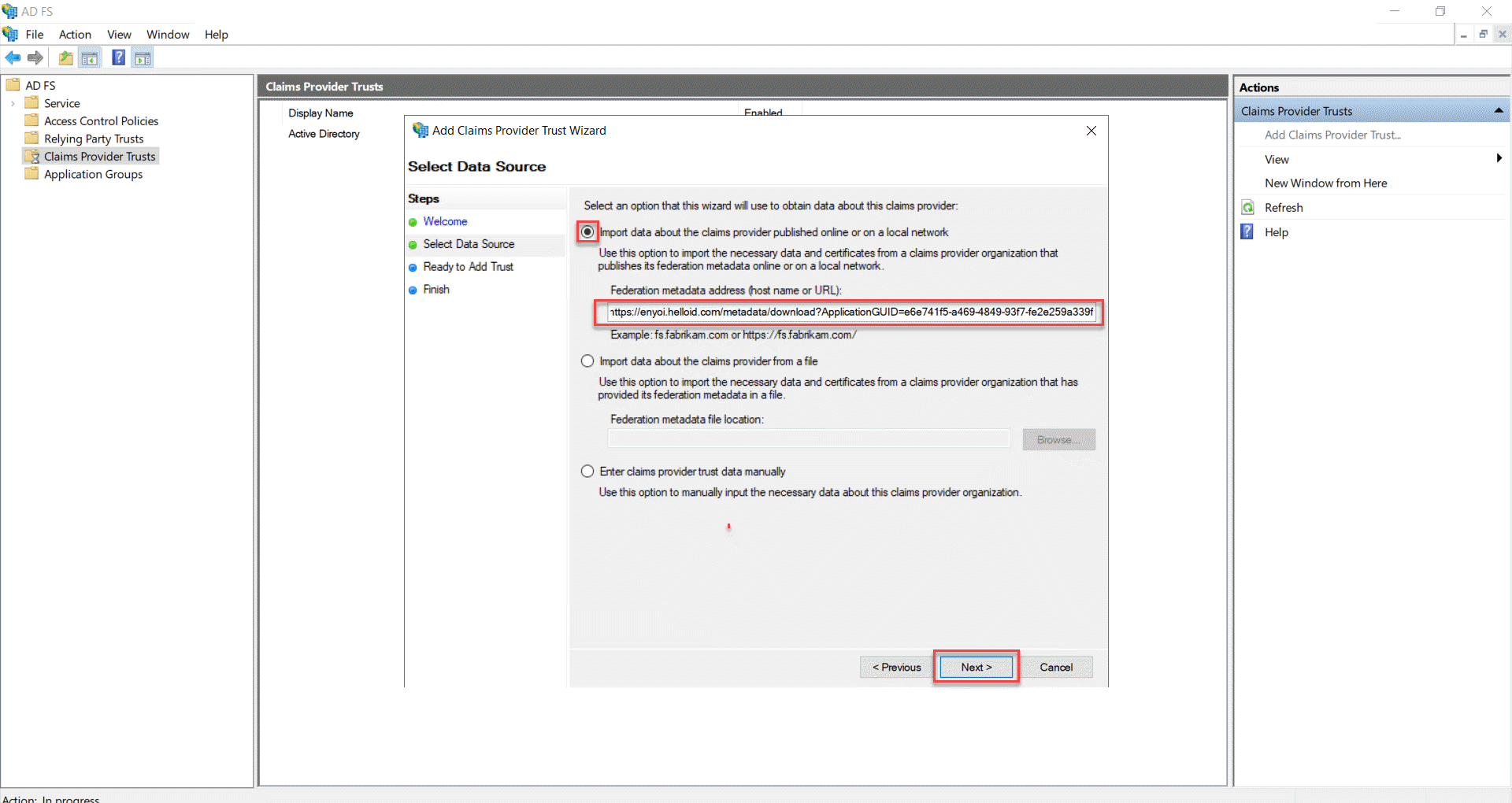Click the Back arrow toolbar icon
This screenshot has width=1512, height=803.
(x=13, y=57)
